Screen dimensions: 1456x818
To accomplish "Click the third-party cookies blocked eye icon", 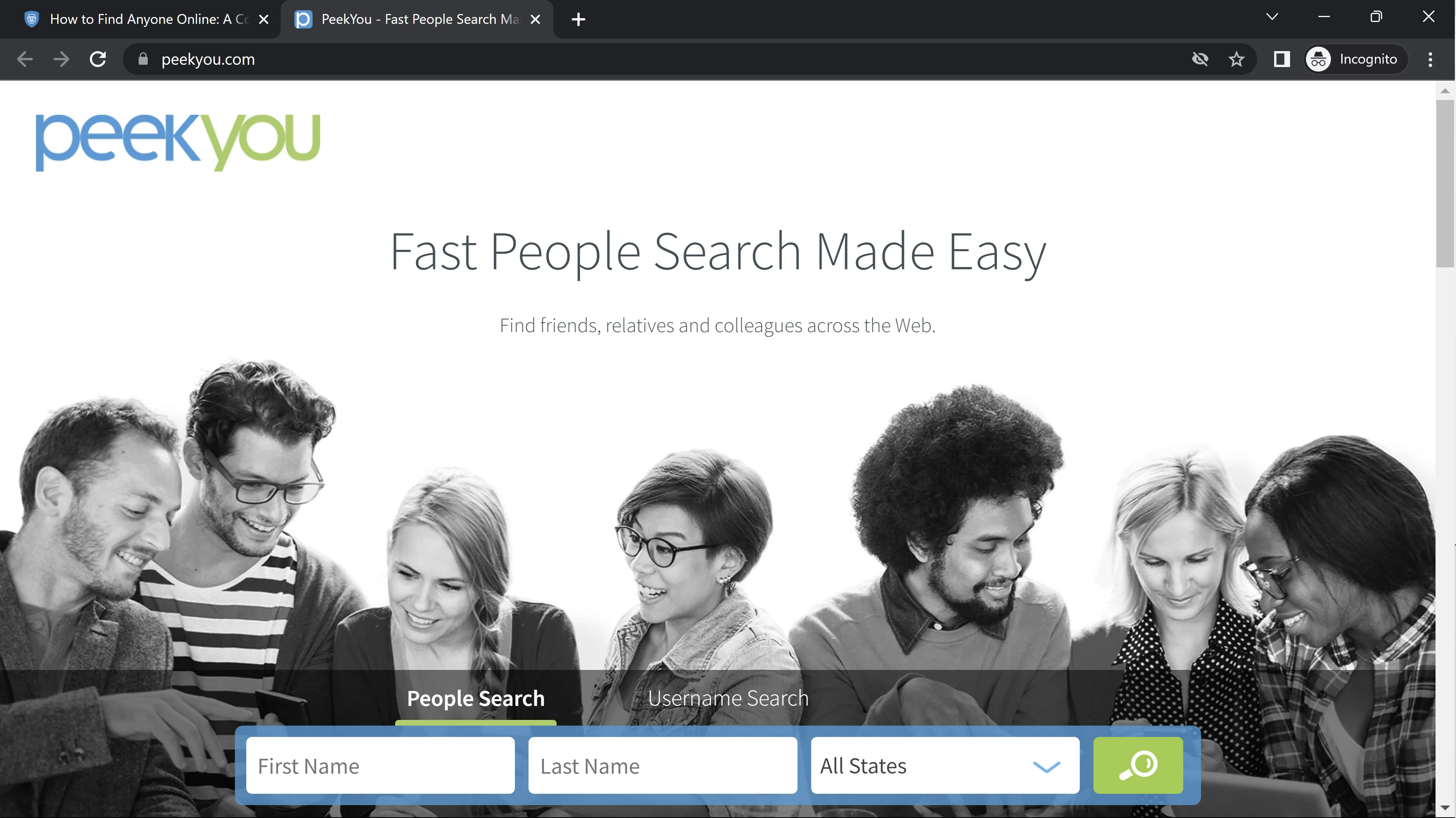I will 1200,59.
